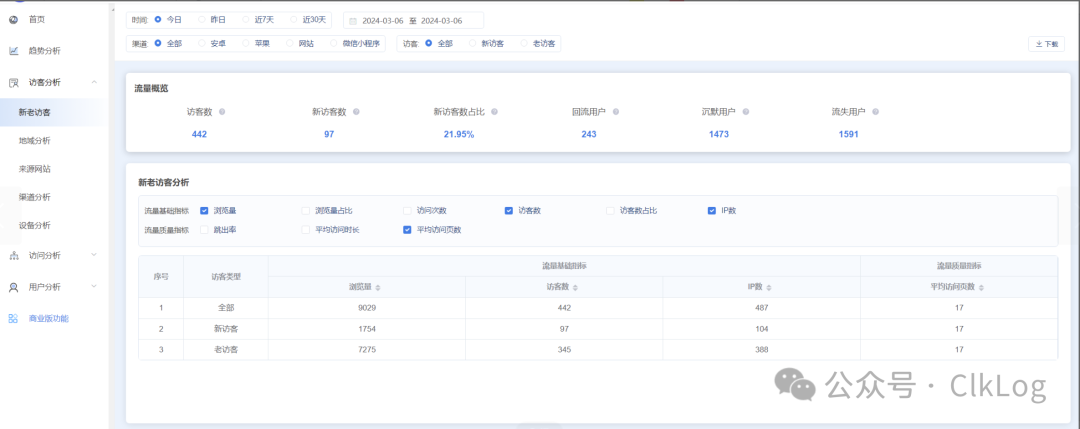Click table cell 104 in 新访客 row
This screenshot has height=429, width=1080.
point(761,329)
